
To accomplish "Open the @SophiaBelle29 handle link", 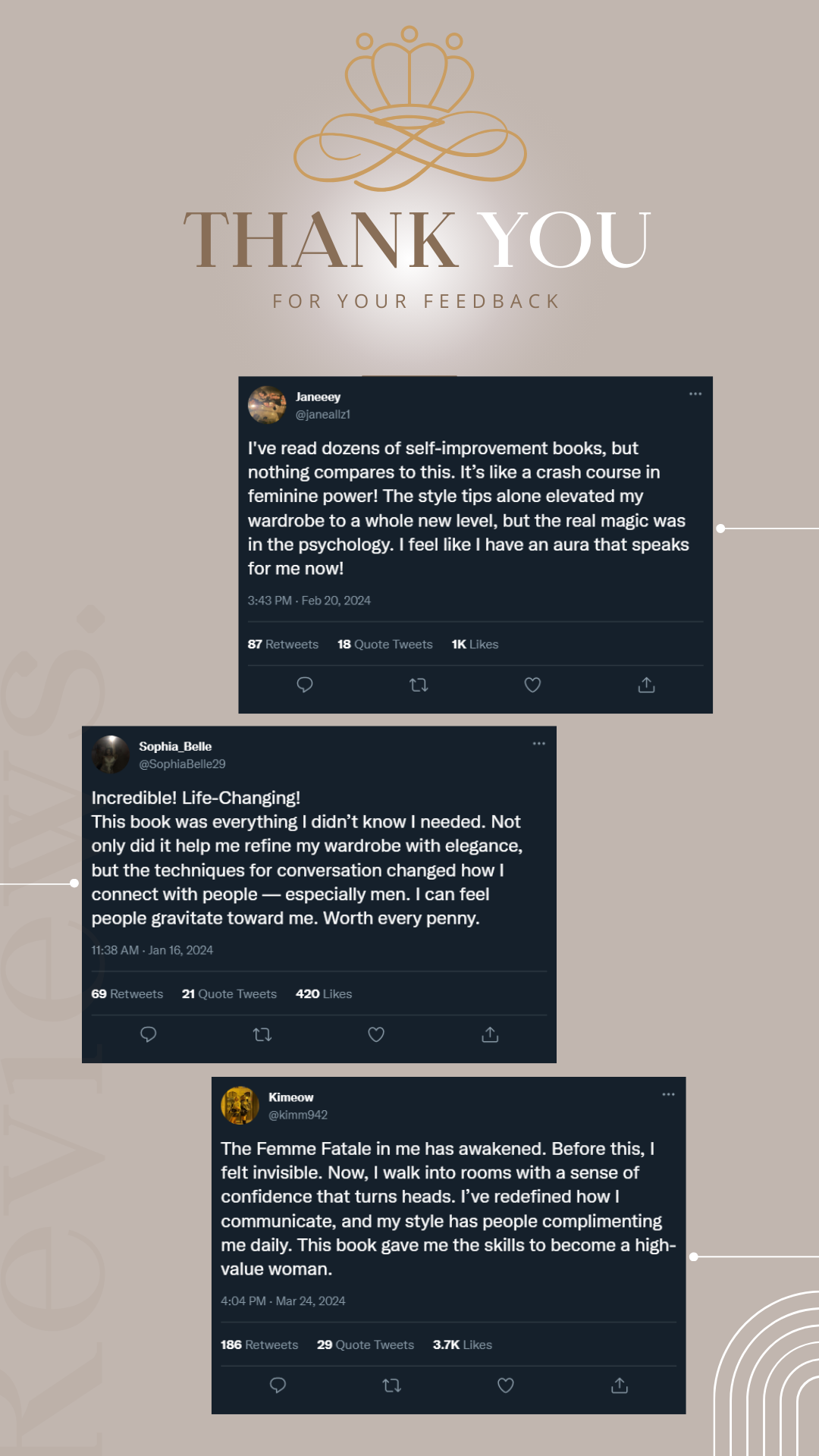I will (x=182, y=764).
